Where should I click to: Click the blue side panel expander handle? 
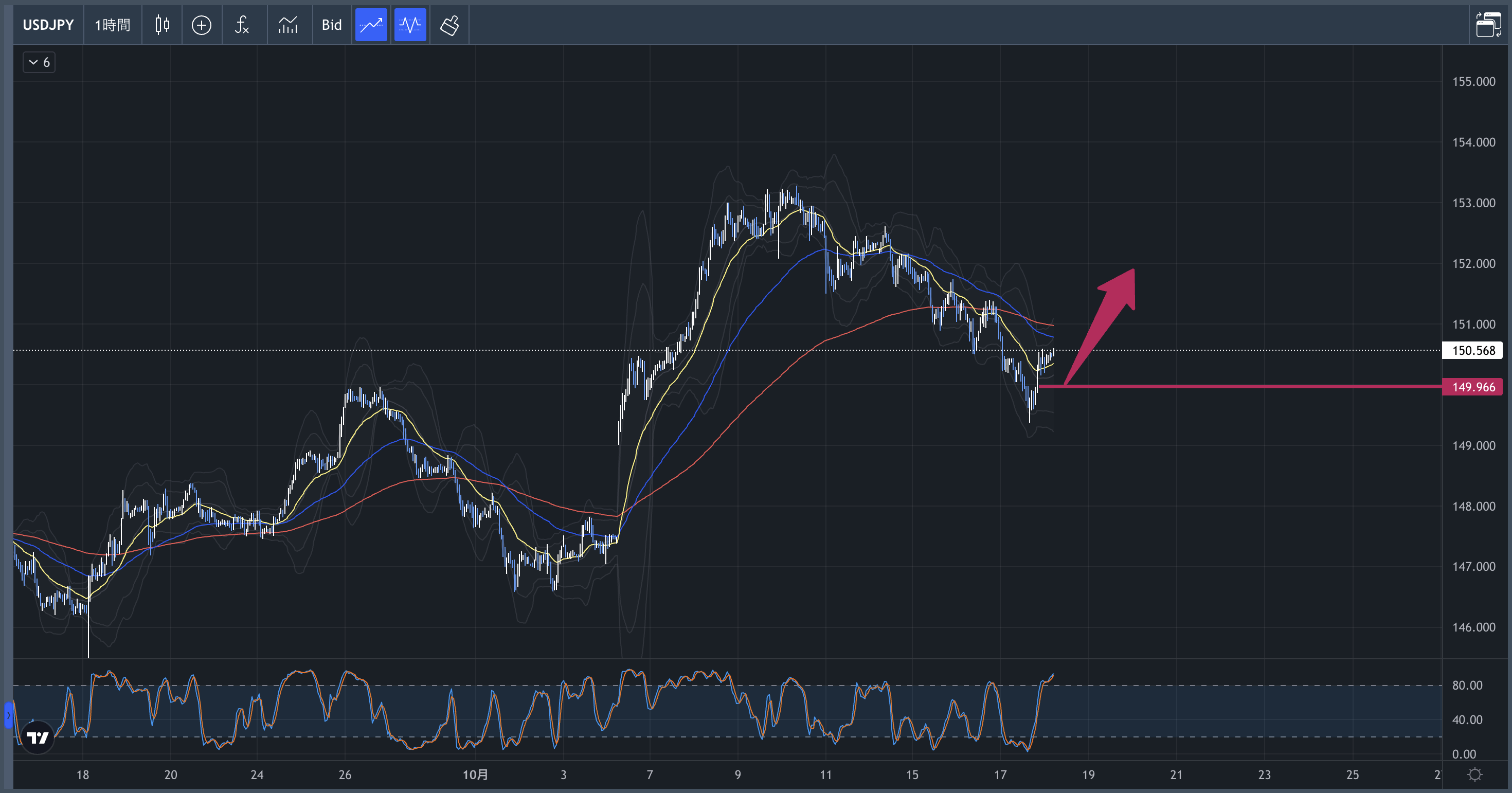click(x=8, y=715)
